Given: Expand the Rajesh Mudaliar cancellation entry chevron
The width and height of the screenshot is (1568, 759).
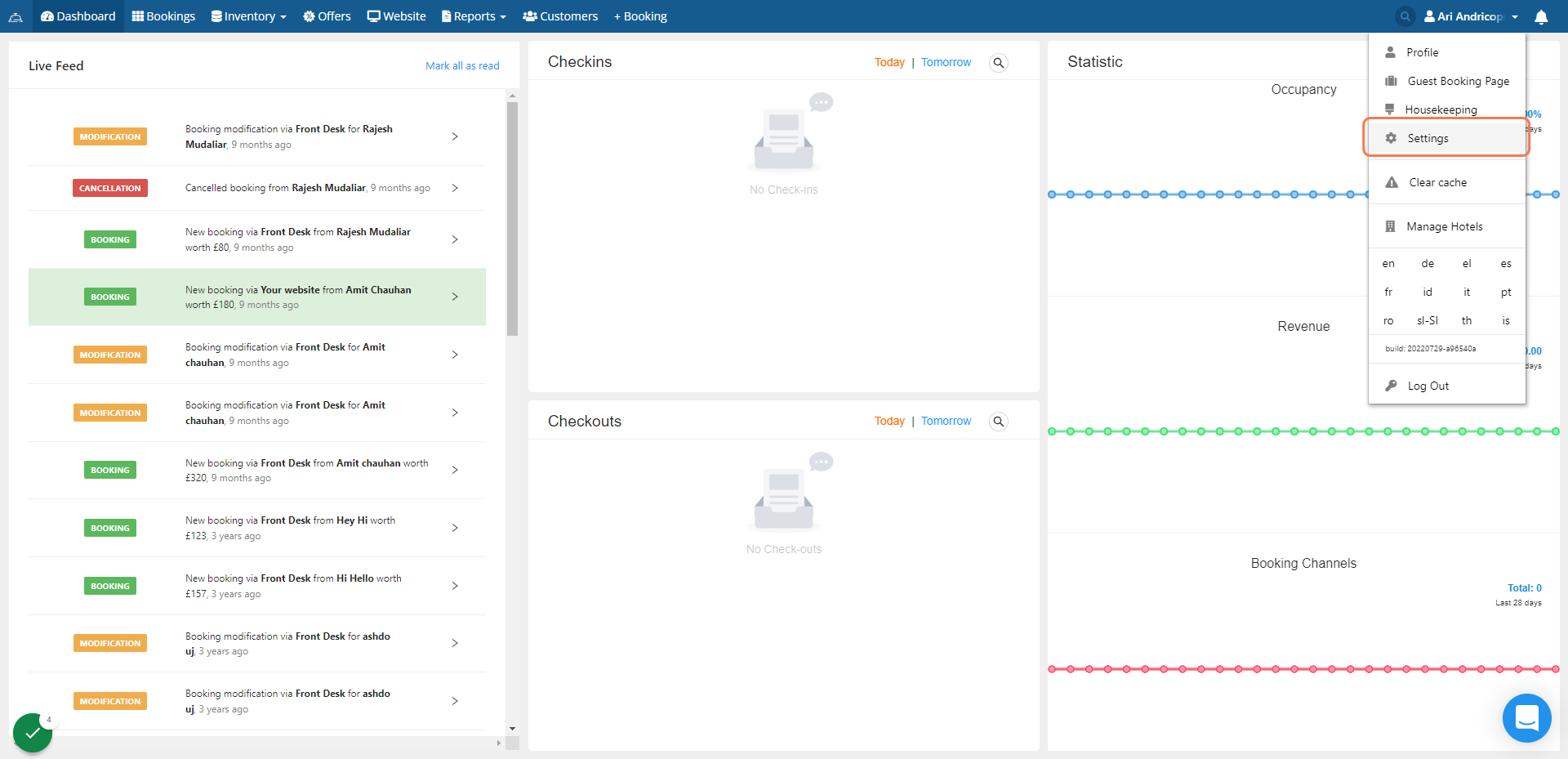Looking at the screenshot, I should (x=455, y=188).
